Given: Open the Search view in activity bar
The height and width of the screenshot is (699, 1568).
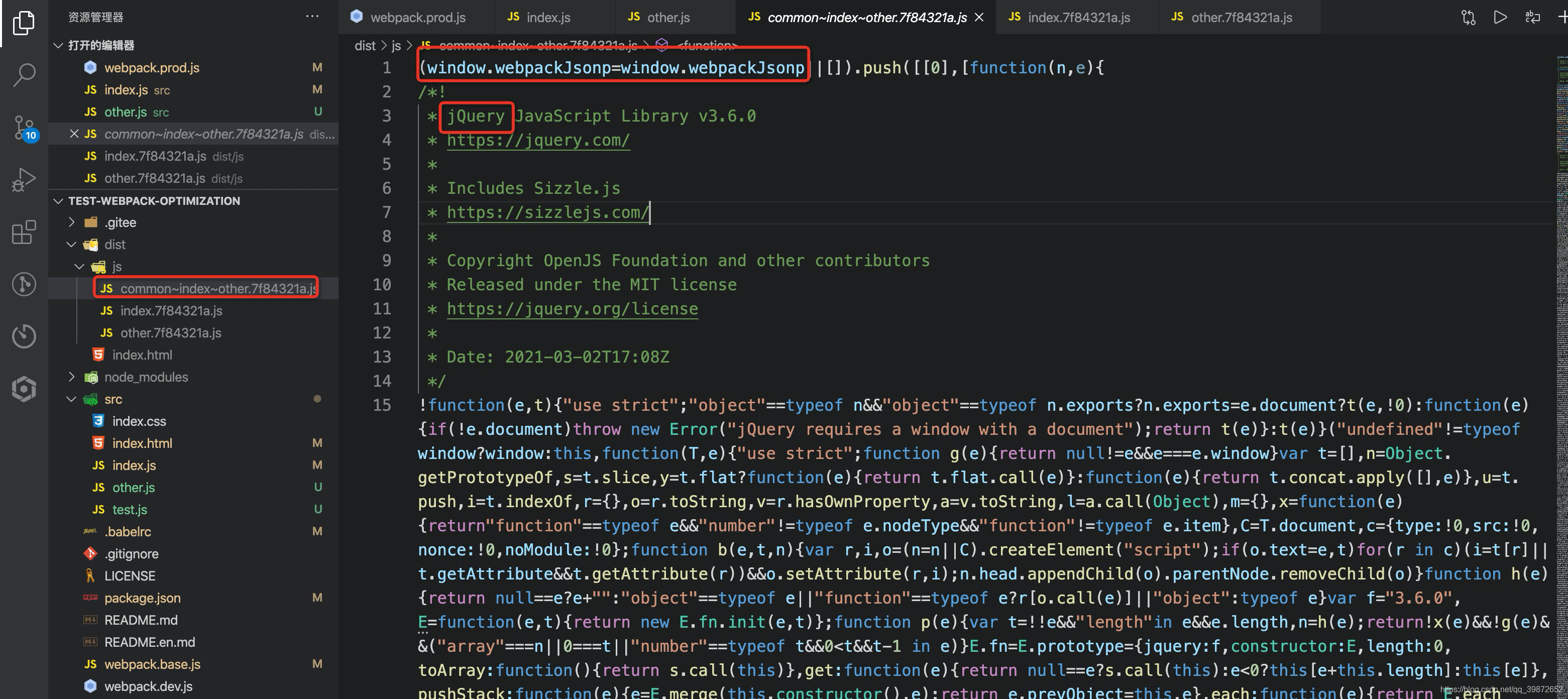Looking at the screenshot, I should [x=24, y=75].
